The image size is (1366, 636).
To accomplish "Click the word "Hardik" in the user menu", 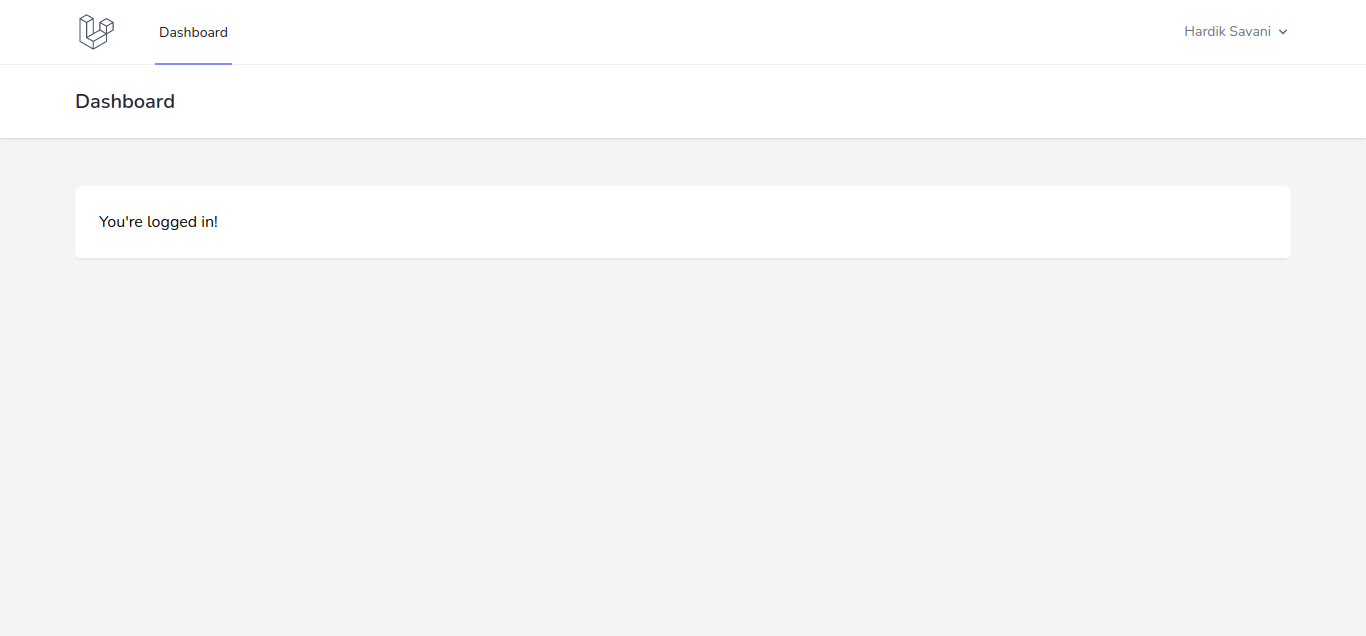I will click(x=1205, y=32).
